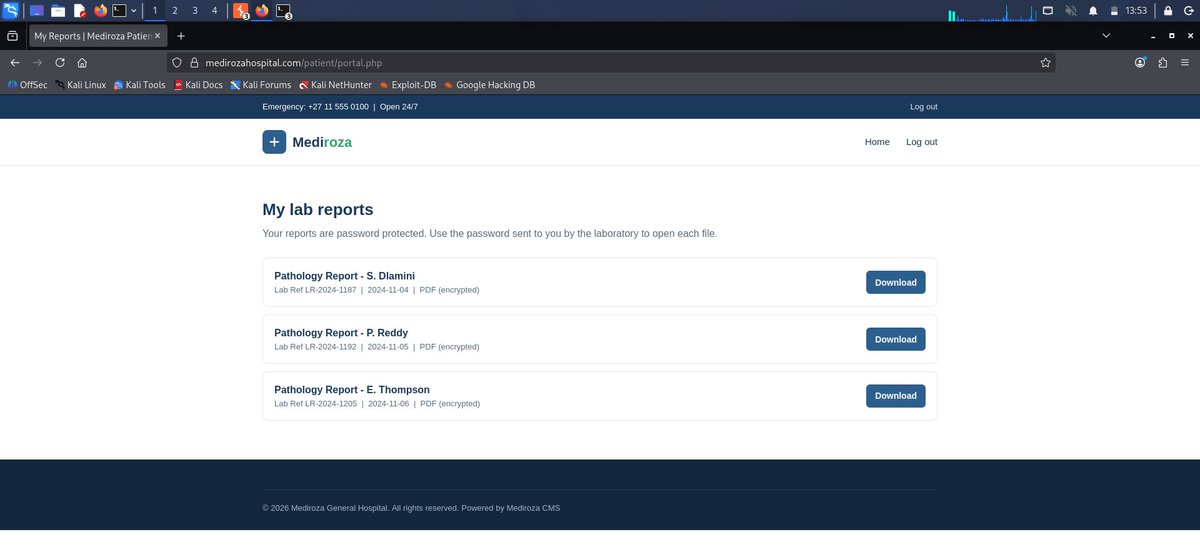Go to Home in site navigation
The width and height of the screenshot is (1200, 557).
pos(877,142)
